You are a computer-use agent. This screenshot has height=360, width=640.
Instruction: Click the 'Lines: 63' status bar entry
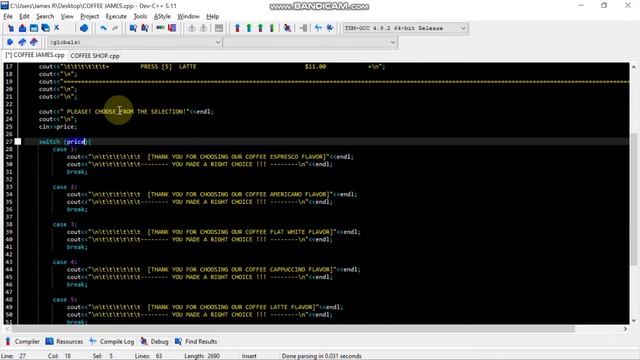(x=149, y=356)
